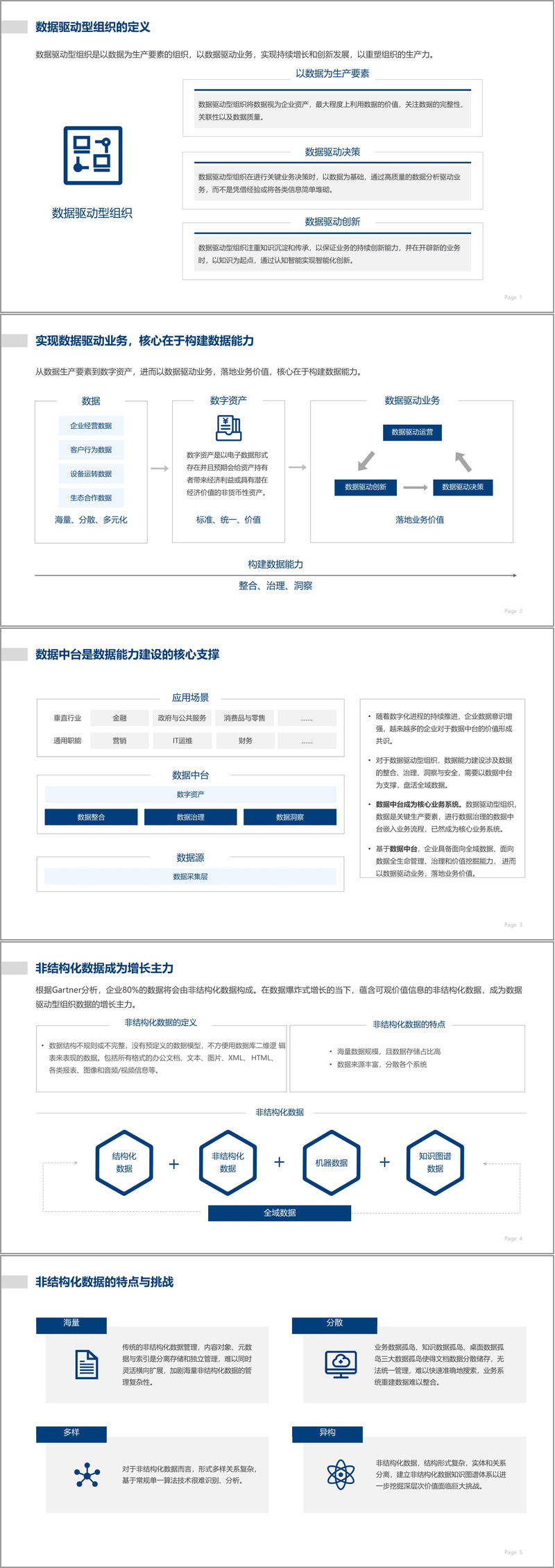Image resolution: width=555 pixels, height=1568 pixels.
Task: Click the IT运维 cell
Action: click(182, 741)
